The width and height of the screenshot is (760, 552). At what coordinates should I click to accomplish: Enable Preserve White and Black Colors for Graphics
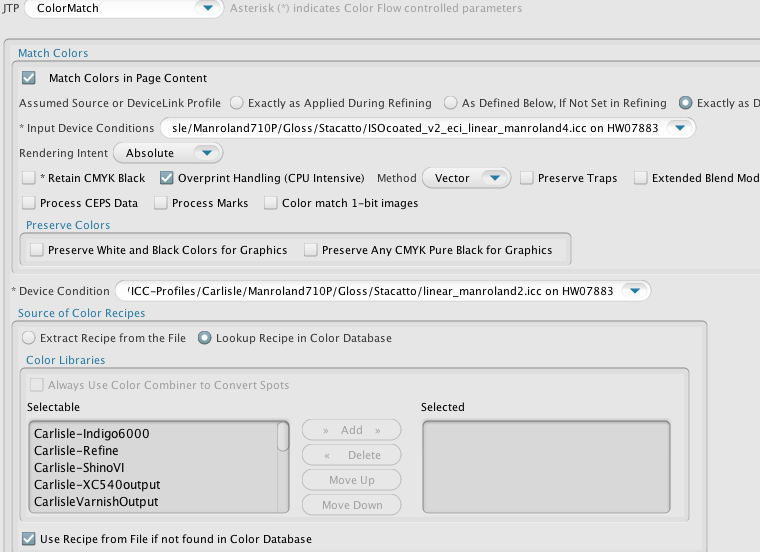point(37,250)
